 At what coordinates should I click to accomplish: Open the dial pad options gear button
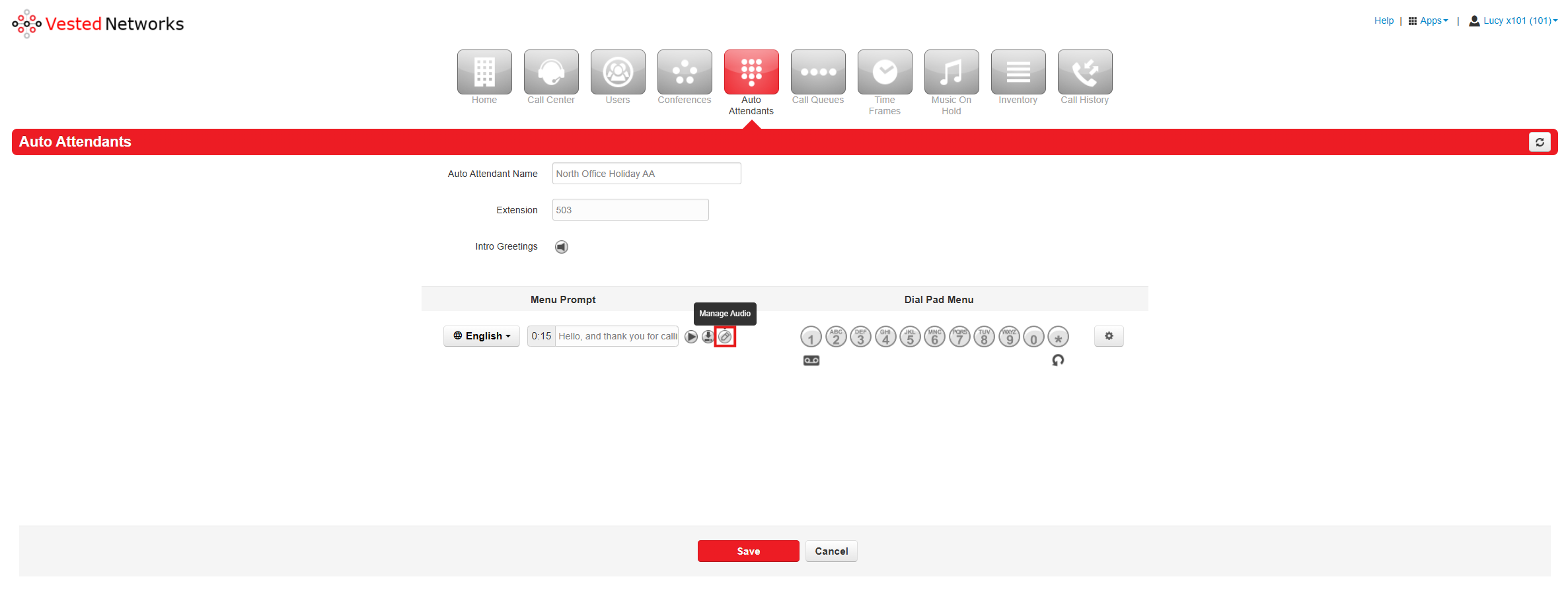coord(1109,336)
